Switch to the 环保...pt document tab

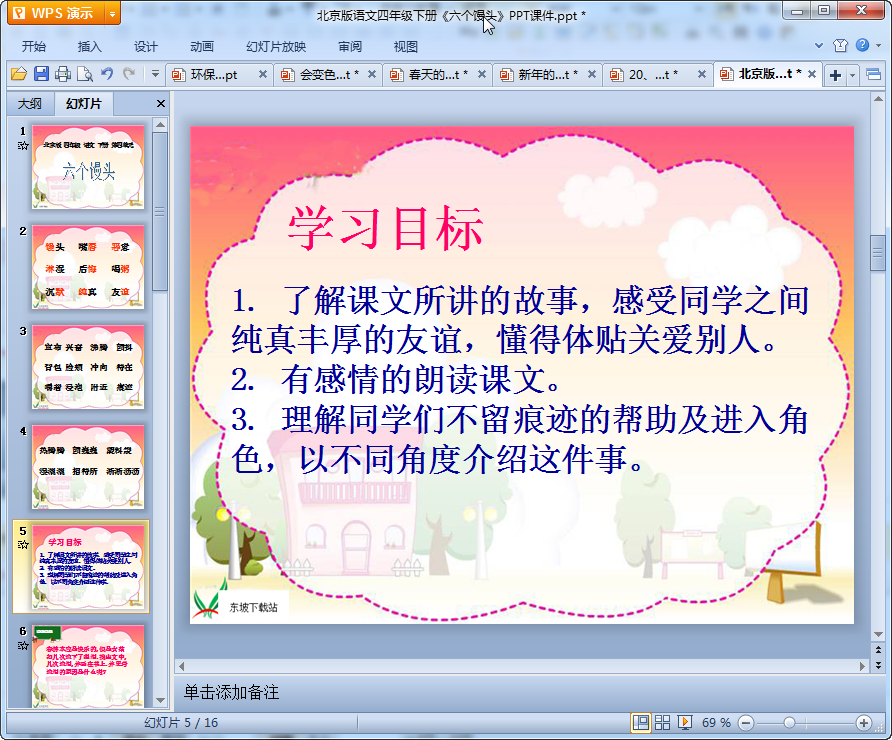213,75
